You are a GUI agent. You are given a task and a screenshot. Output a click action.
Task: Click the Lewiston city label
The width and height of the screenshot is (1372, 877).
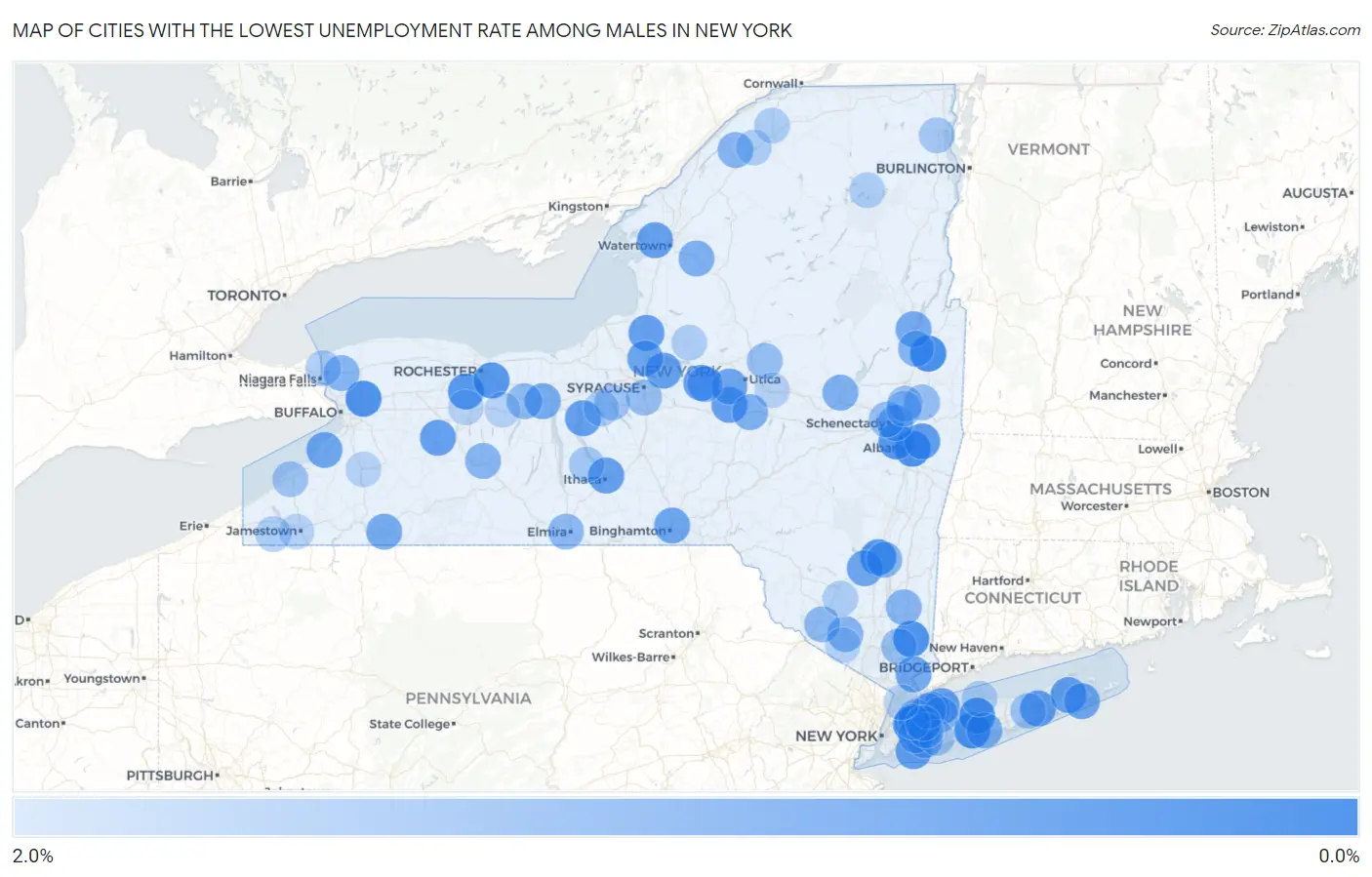tap(1271, 227)
